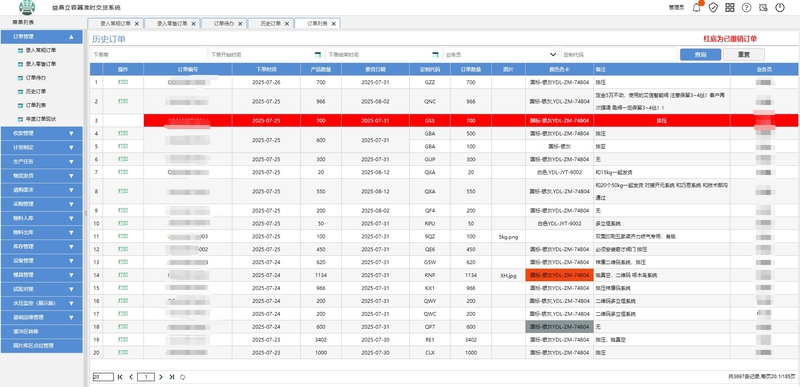This screenshot has width=800, height=387.
Task: Click icon beside 年度订单现状 in sidebar
Action: (20, 119)
